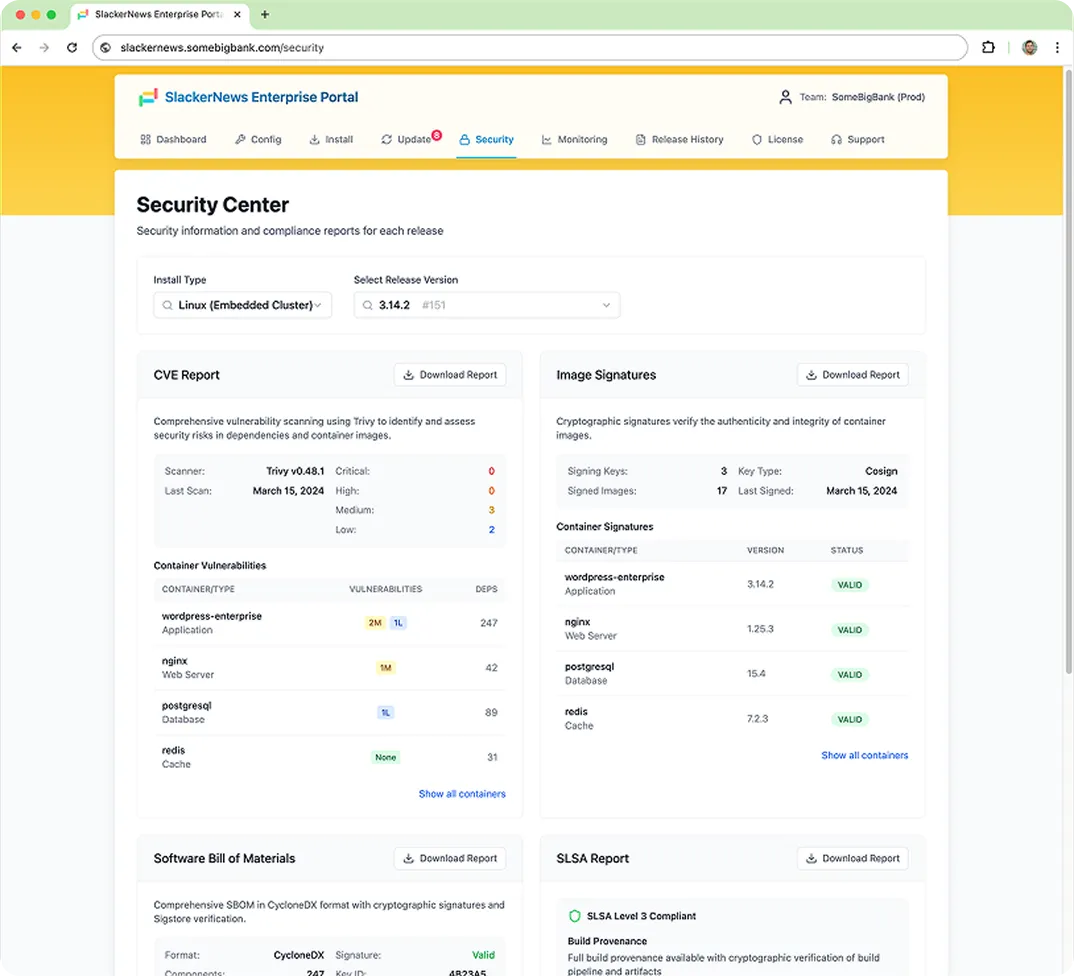This screenshot has width=1074, height=976.
Task: Click the Medium vulnerabilities count 3
Action: tap(492, 510)
